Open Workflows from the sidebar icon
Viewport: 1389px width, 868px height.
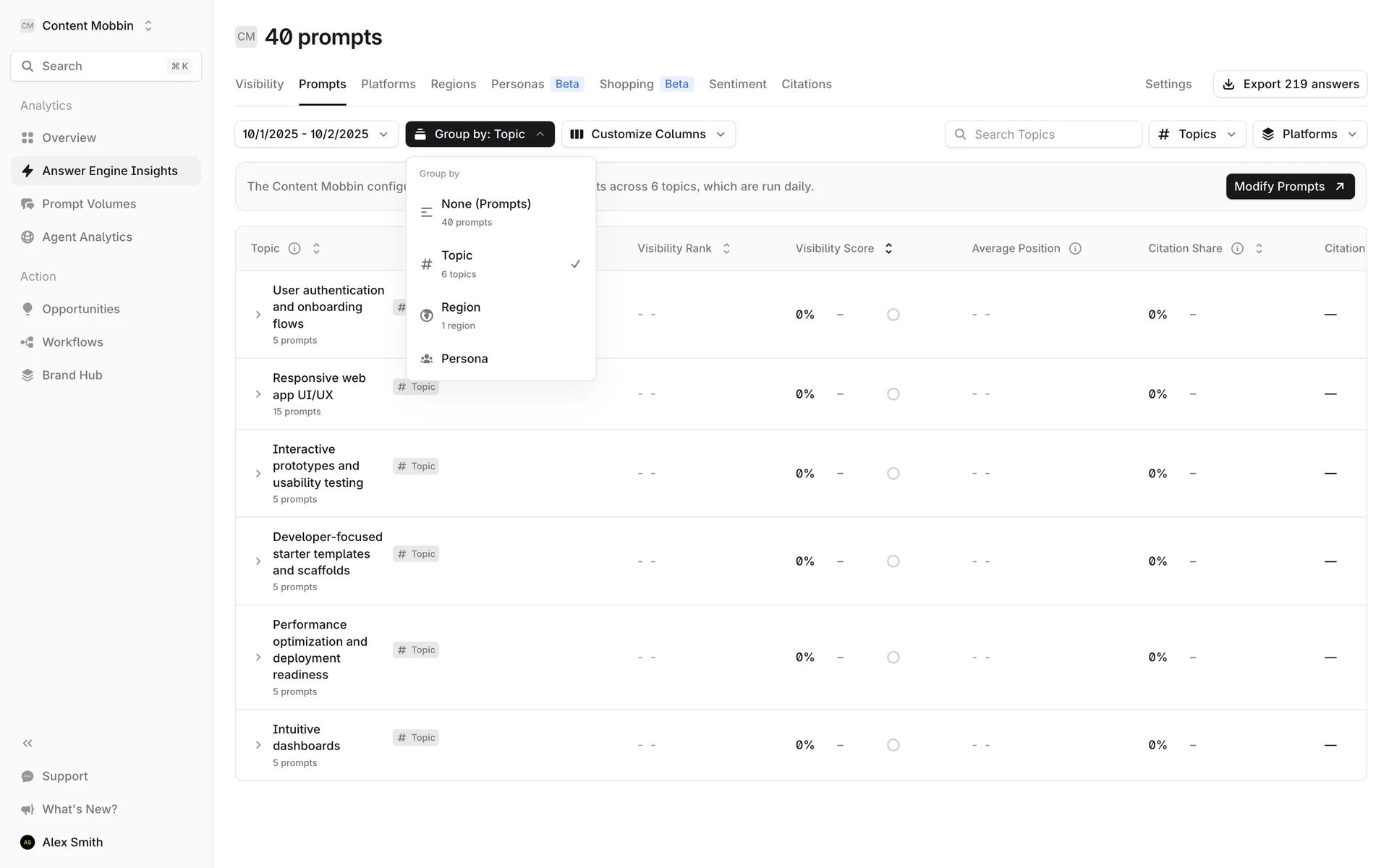[x=27, y=342]
